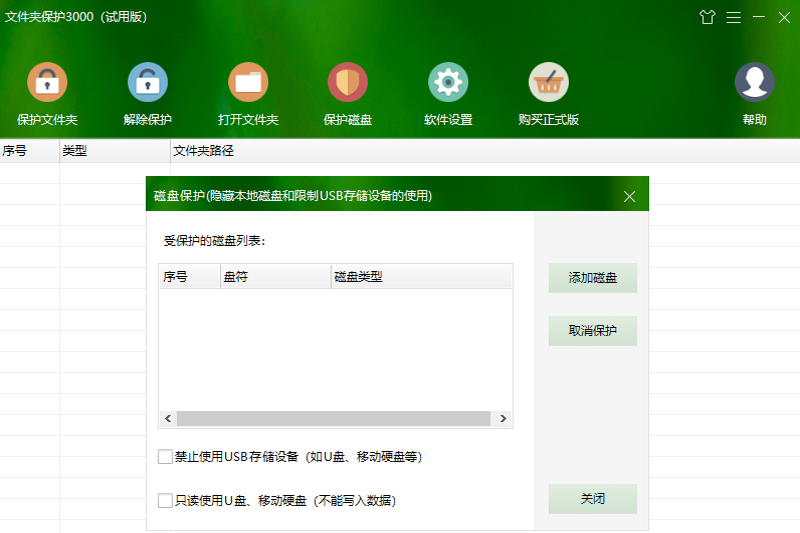Image resolution: width=800 pixels, height=533 pixels.
Task: Click the 磁盘类型 column header
Action: click(x=420, y=277)
